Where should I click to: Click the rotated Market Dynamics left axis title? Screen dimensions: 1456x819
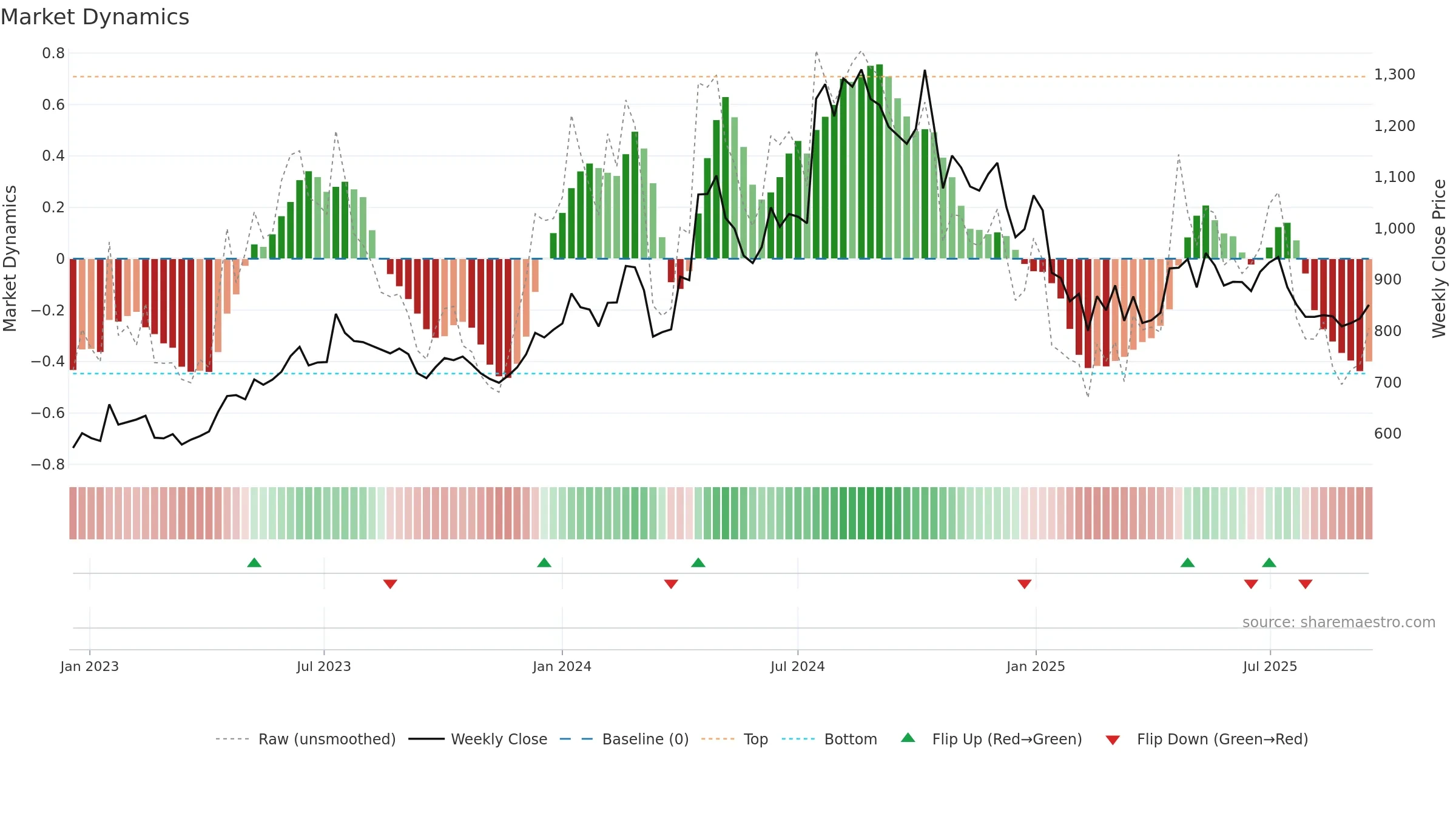(10, 258)
